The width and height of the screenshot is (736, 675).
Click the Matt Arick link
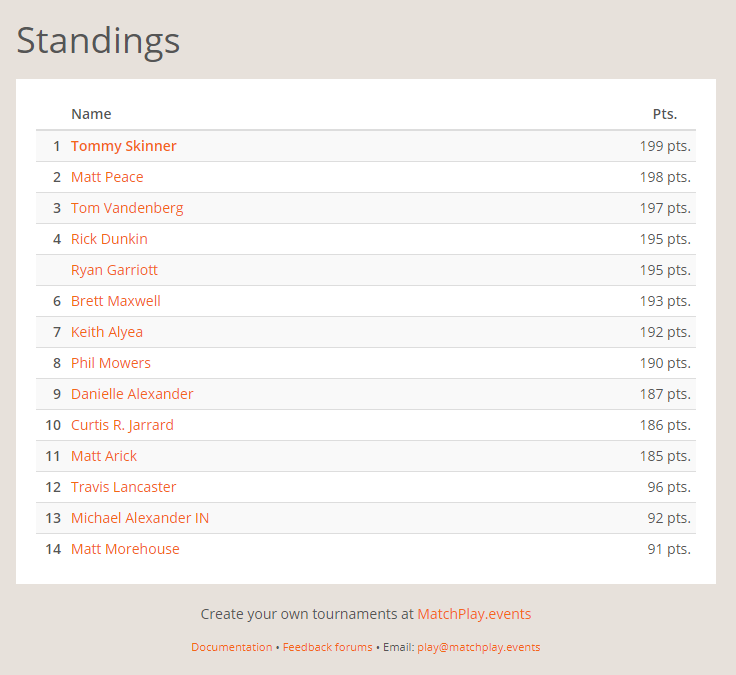pyautogui.click(x=104, y=456)
